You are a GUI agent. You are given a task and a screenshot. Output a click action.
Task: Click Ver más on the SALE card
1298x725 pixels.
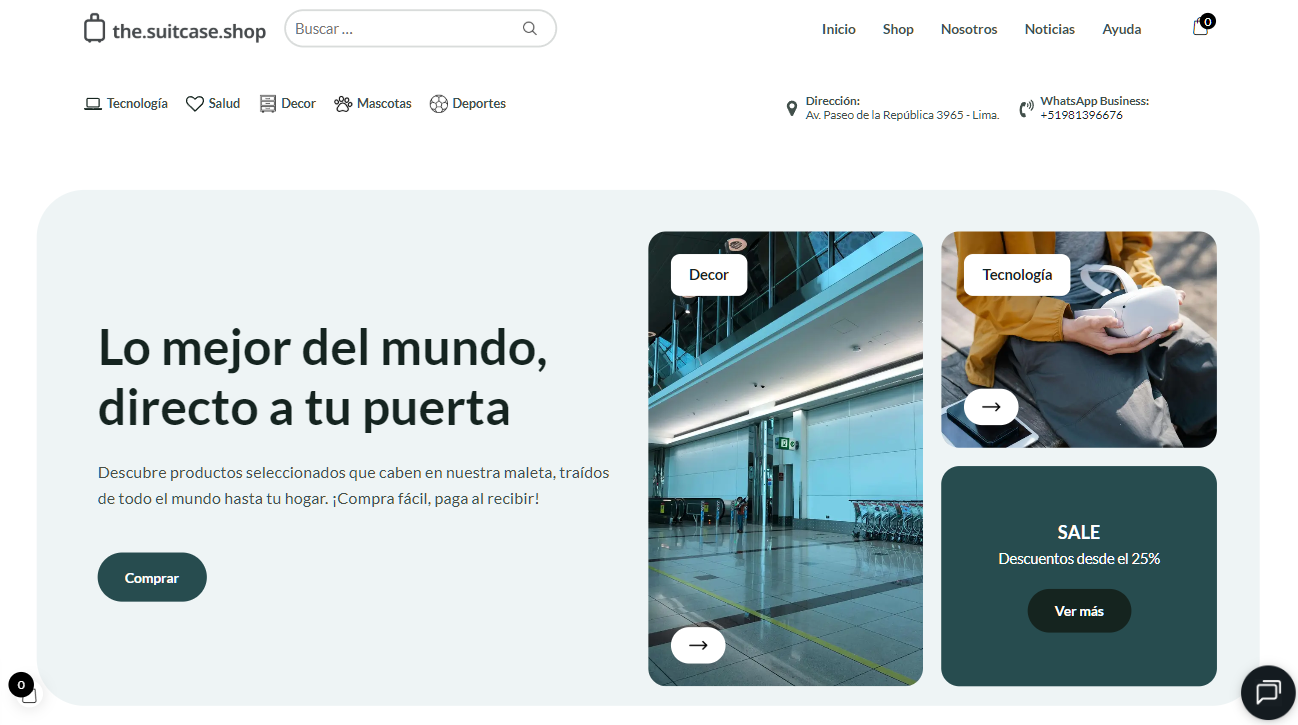pos(1078,610)
